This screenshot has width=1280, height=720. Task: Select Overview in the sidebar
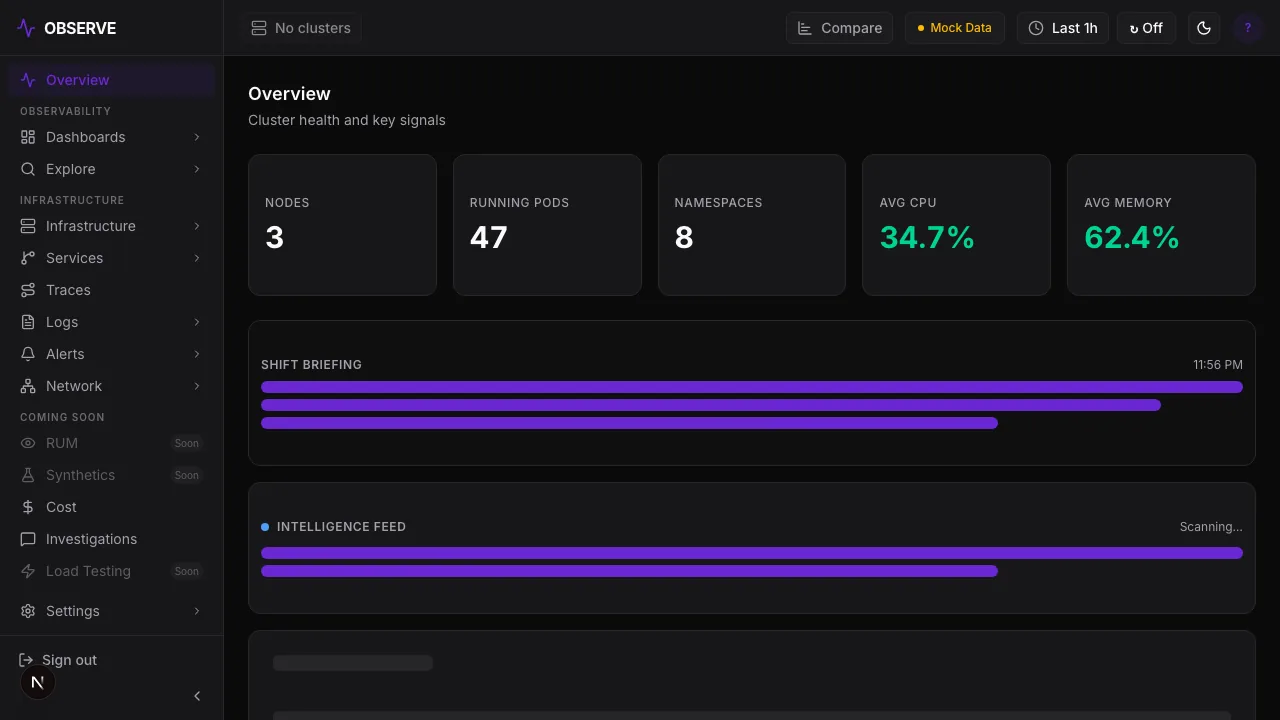pos(112,80)
